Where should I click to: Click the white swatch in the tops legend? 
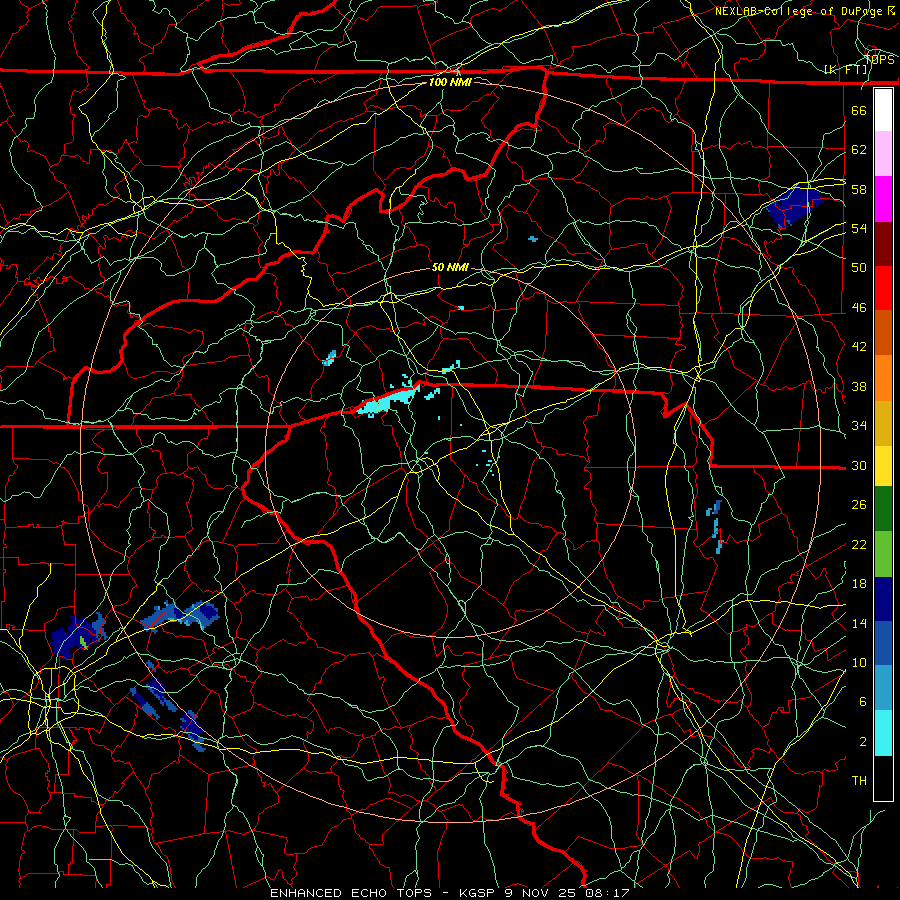pyautogui.click(x=883, y=110)
